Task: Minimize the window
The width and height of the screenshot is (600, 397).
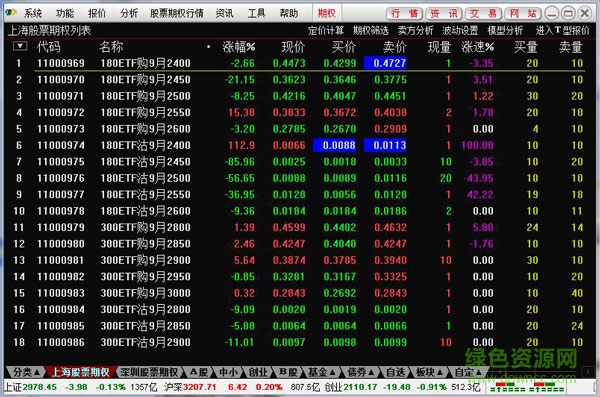Action: (551, 14)
